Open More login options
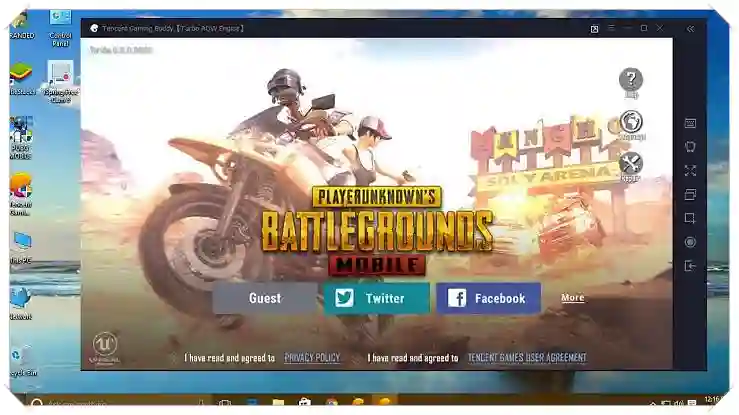739x415 pixels. point(573,298)
